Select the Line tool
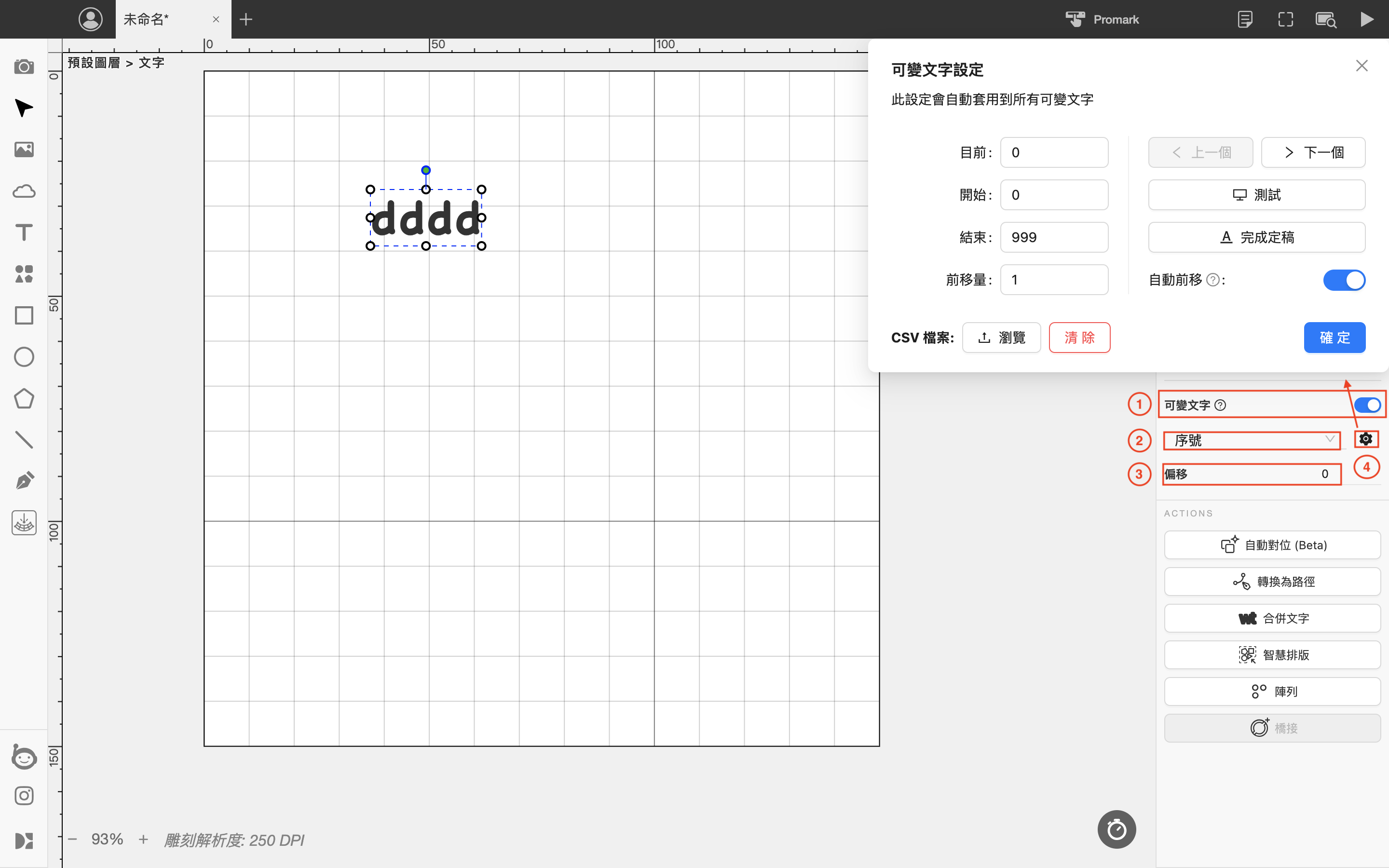 coord(24,440)
